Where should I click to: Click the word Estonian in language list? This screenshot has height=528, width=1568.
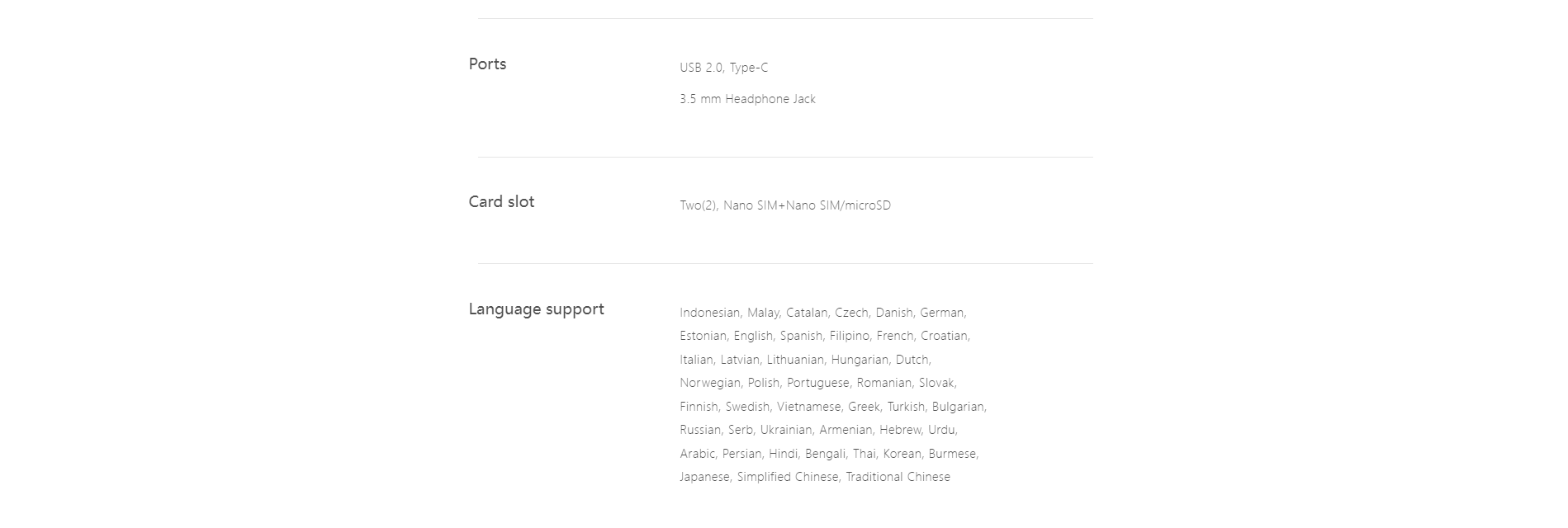click(703, 336)
